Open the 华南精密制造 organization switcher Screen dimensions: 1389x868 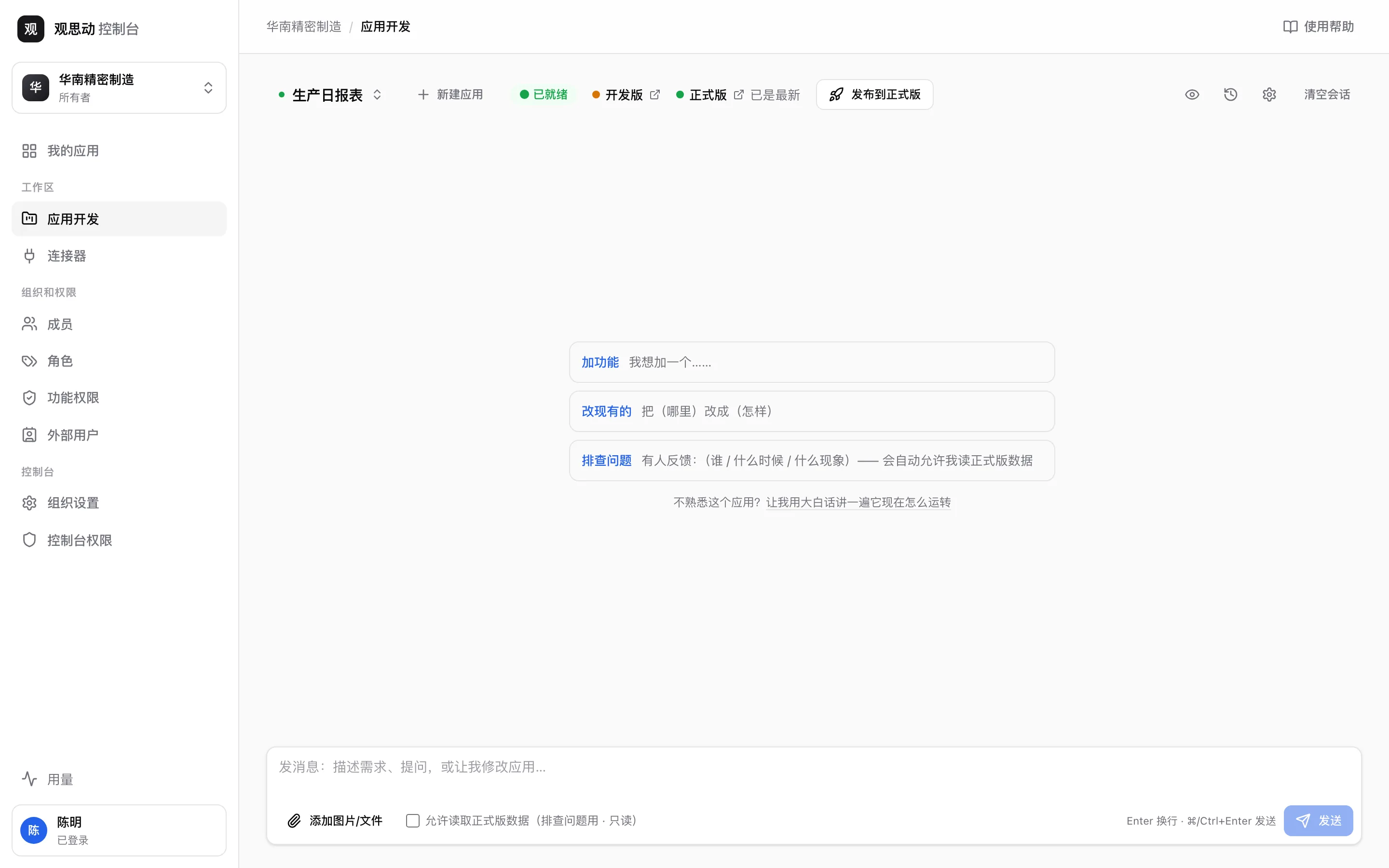pyautogui.click(x=119, y=88)
